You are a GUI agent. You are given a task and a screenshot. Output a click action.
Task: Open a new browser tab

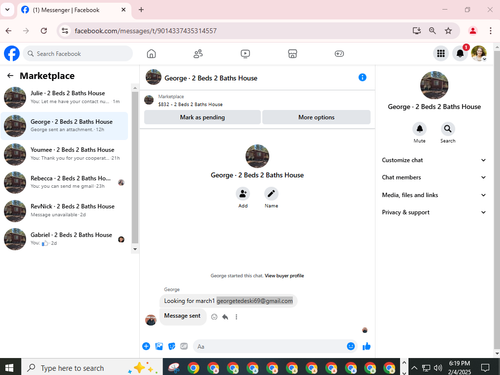(x=141, y=10)
